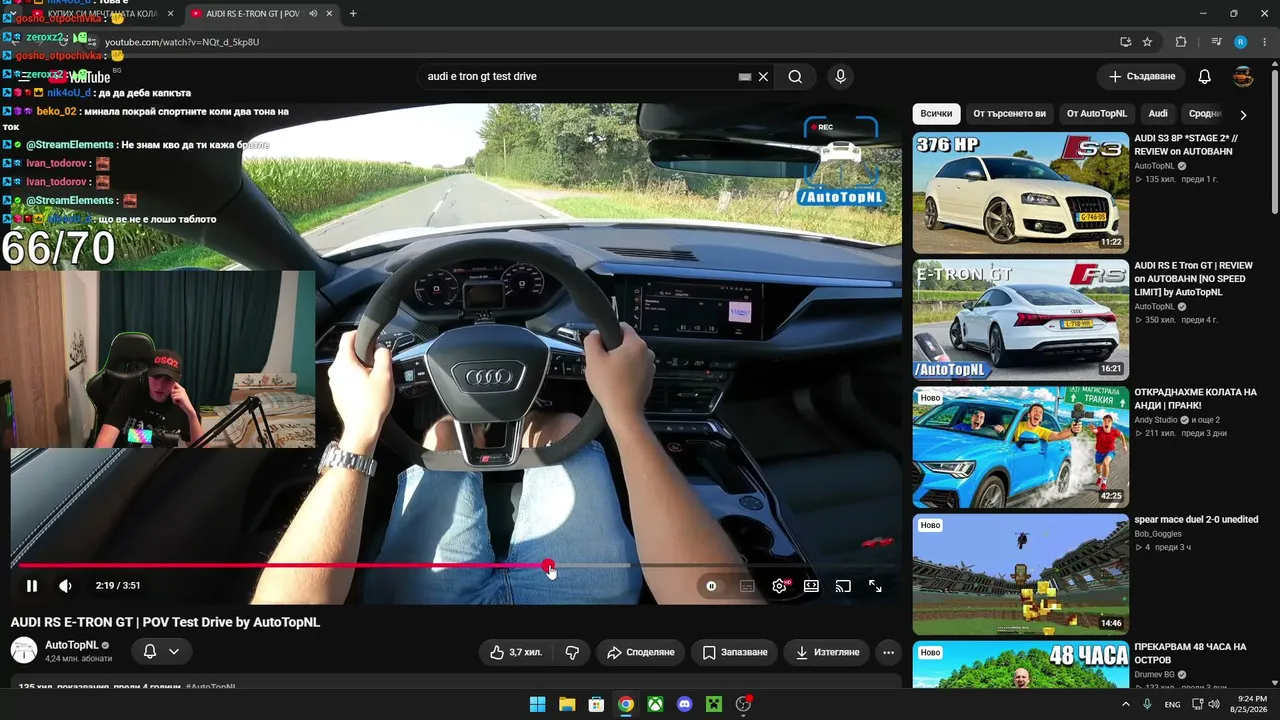Open a new browser tab
1280x720 pixels.
click(353, 14)
